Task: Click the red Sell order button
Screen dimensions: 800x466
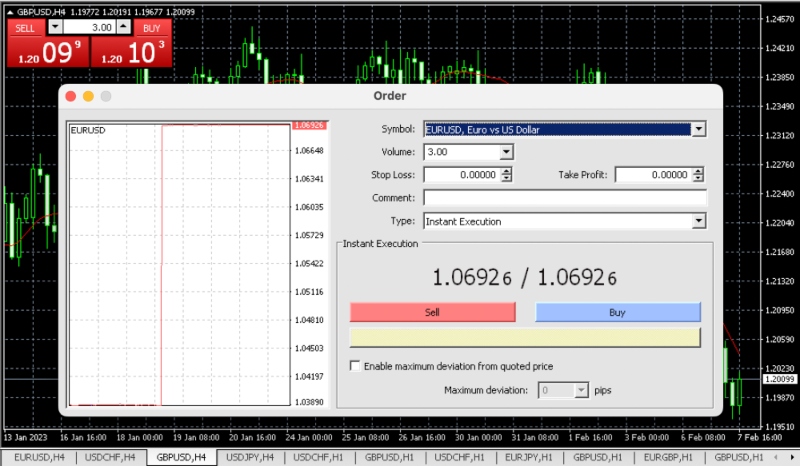Action: 432,312
